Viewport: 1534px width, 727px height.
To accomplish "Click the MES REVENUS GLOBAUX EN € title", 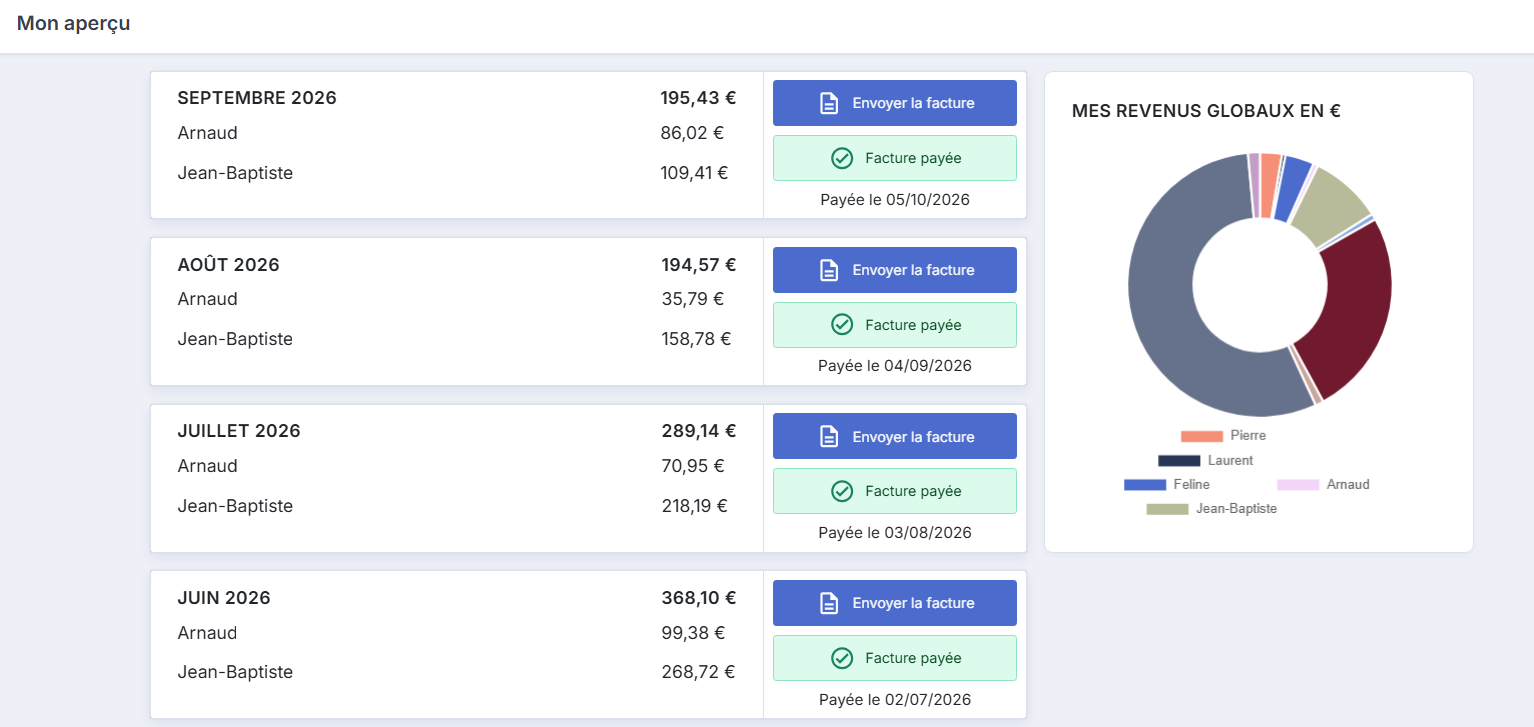I will (1206, 111).
